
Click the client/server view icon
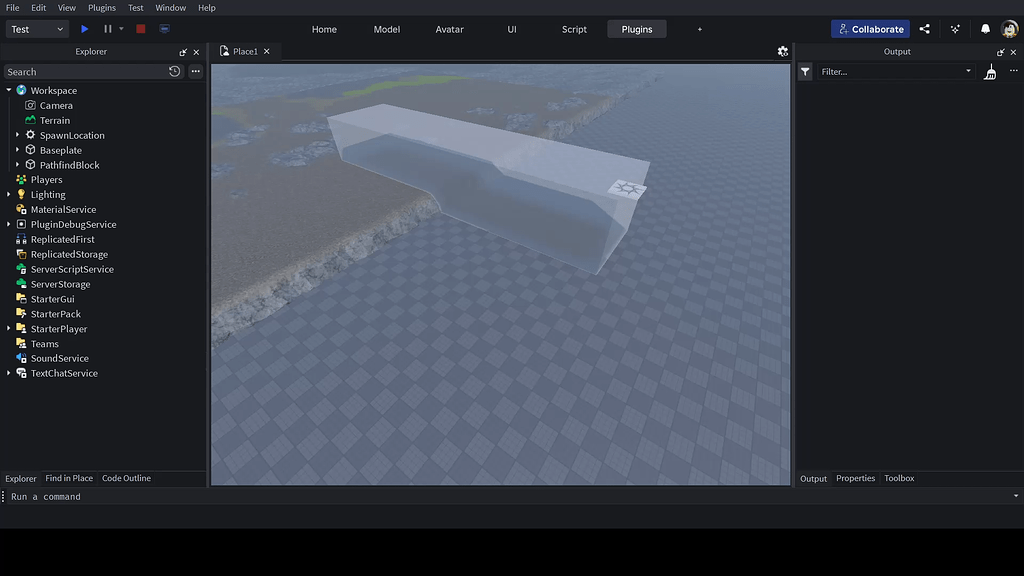point(165,29)
